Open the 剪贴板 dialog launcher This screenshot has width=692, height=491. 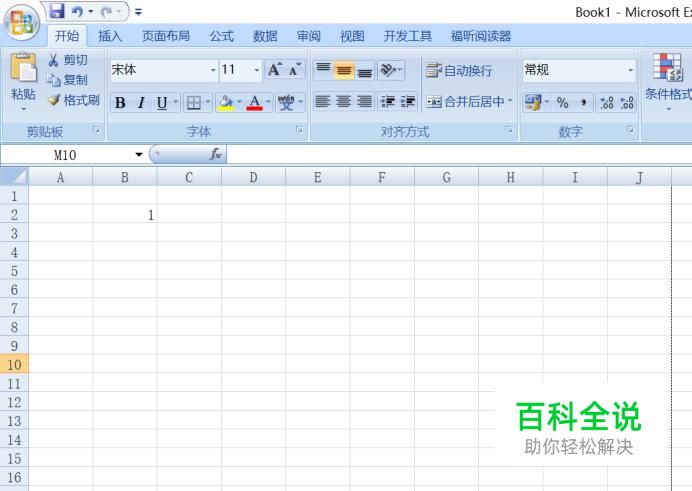[96, 129]
